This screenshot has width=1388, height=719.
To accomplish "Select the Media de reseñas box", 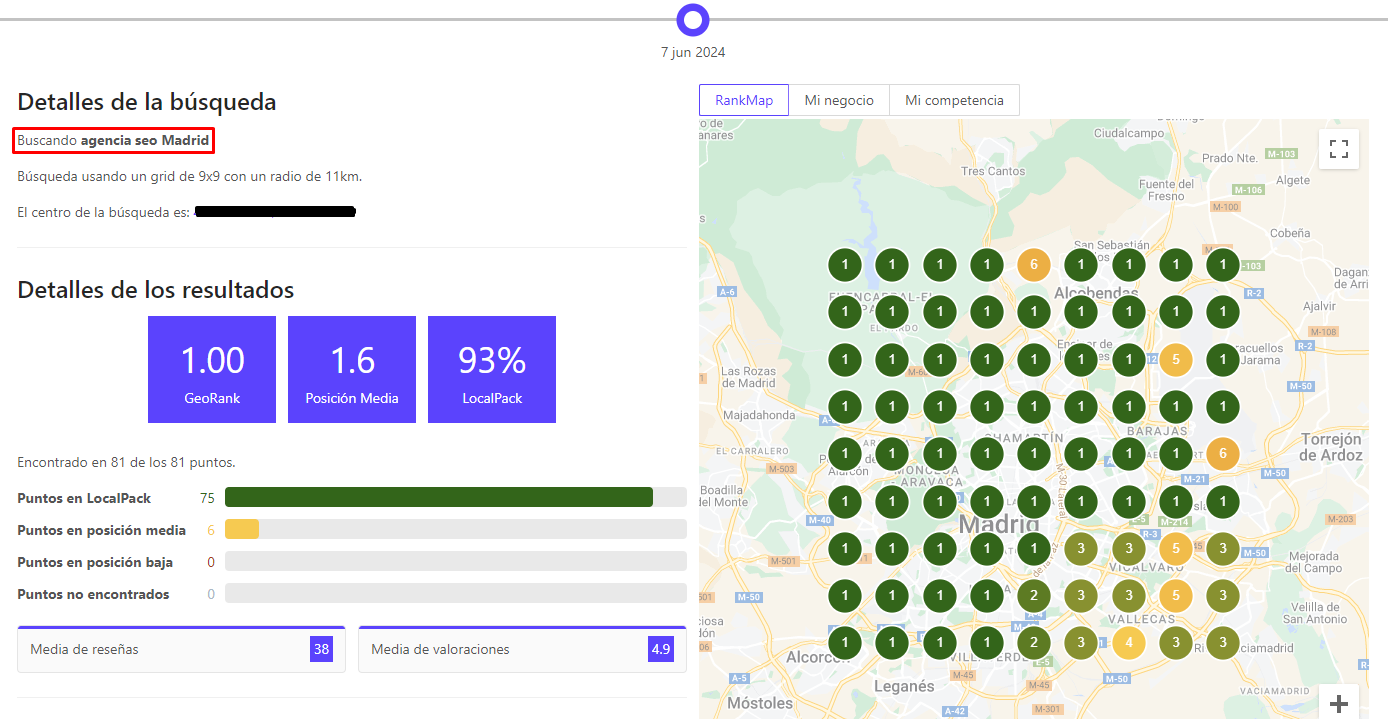I will point(181,649).
